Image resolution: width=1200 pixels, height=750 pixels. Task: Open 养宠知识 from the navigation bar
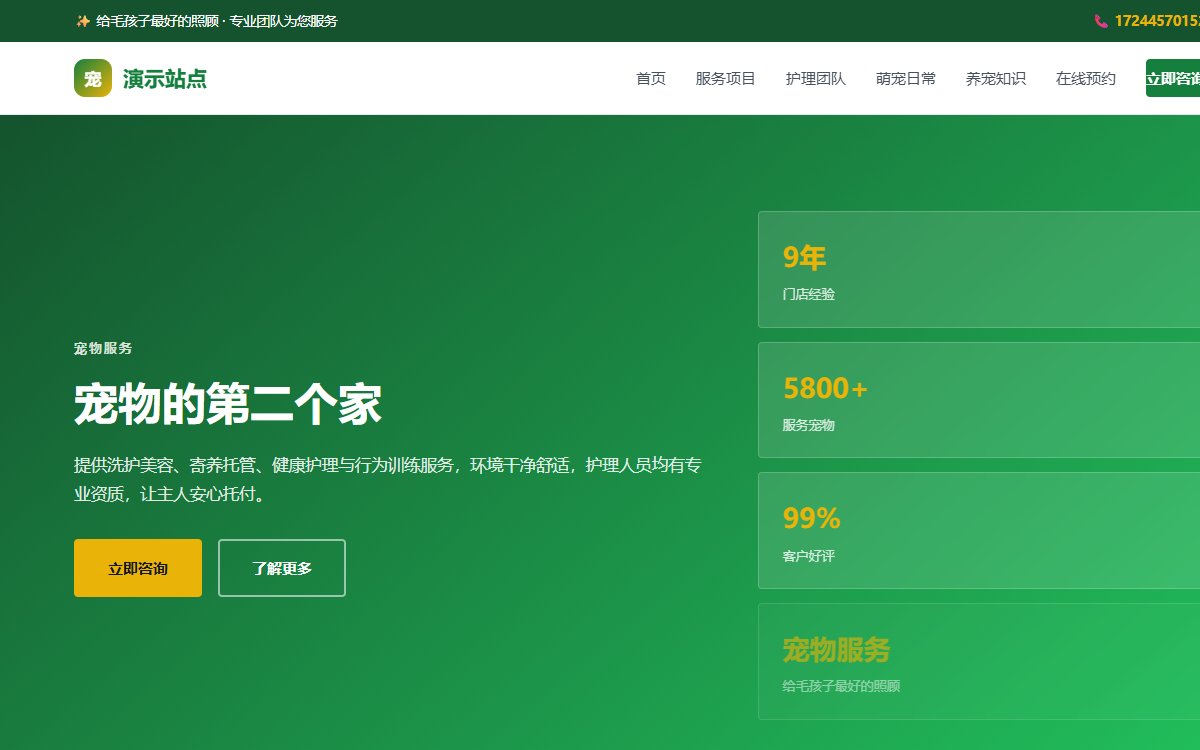coord(996,78)
